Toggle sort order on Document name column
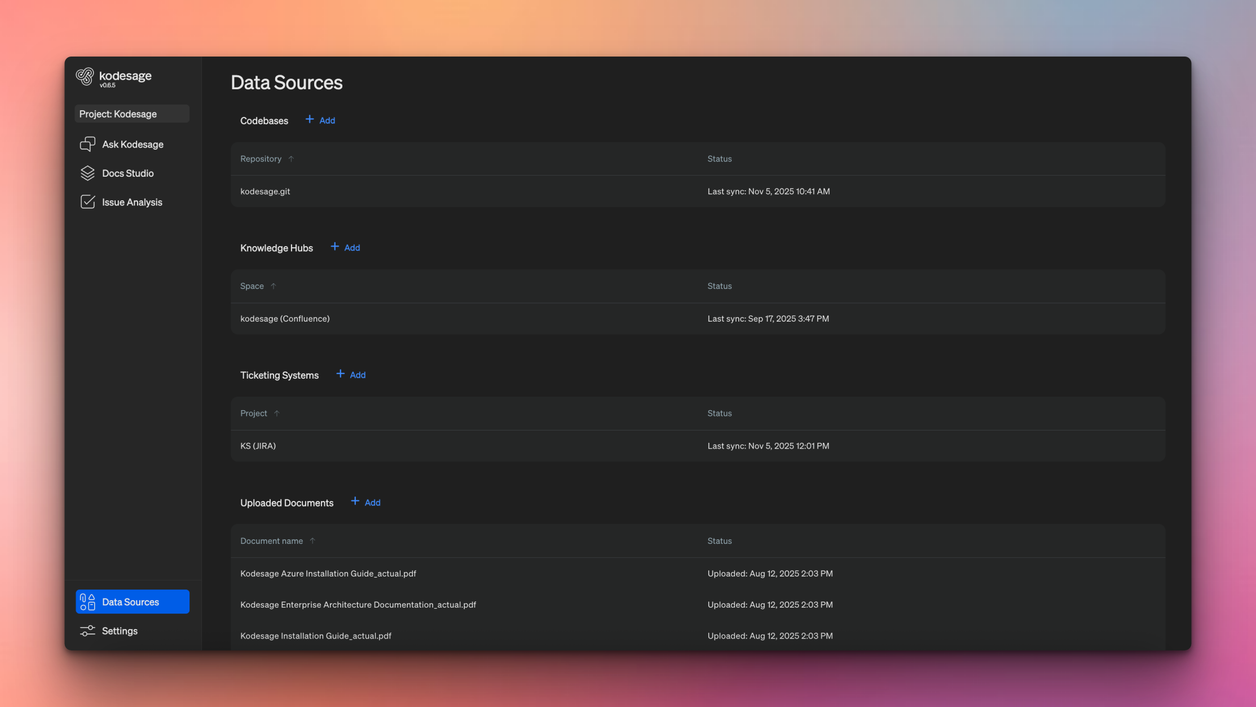The width and height of the screenshot is (1256, 707). (311, 540)
